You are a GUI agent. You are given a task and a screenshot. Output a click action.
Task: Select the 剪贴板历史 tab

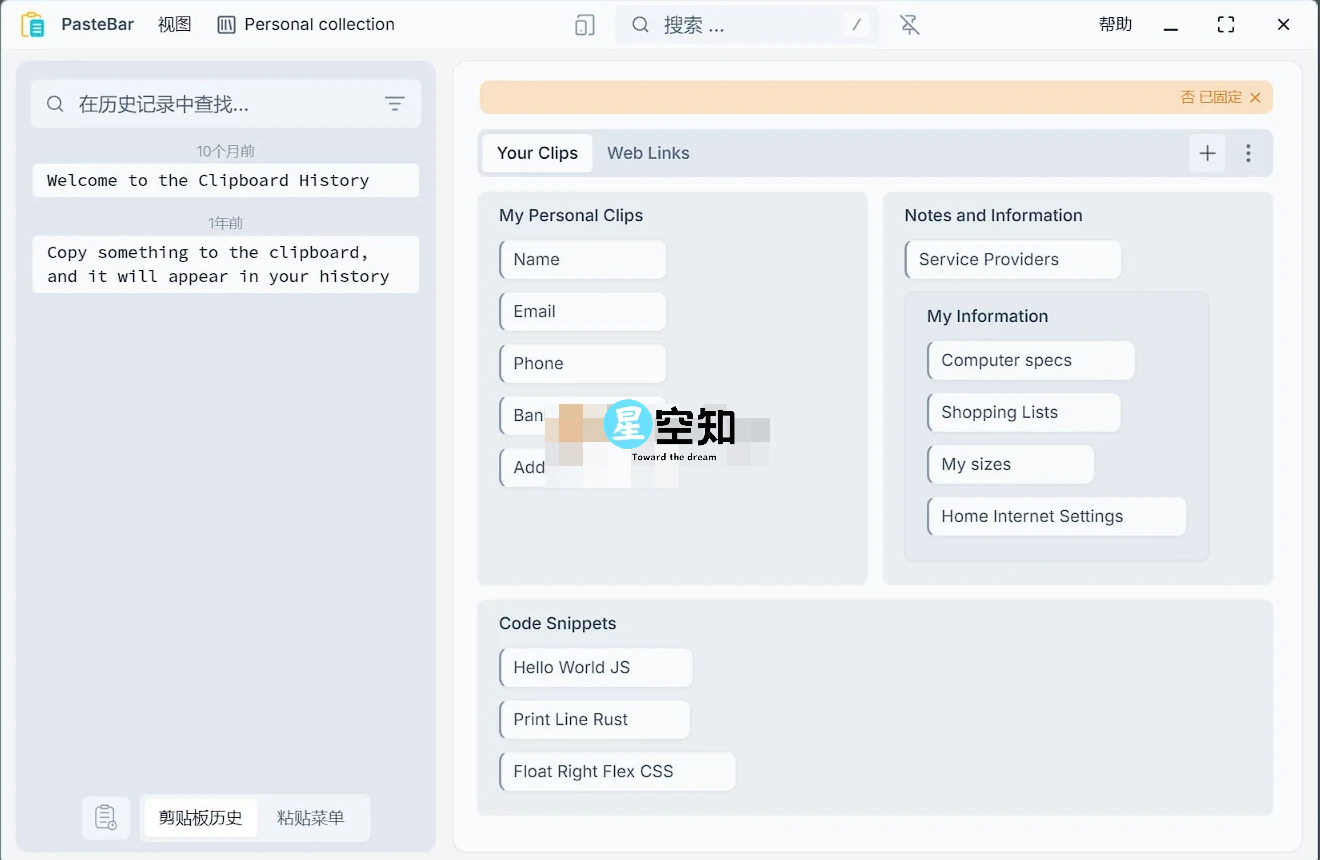click(199, 817)
